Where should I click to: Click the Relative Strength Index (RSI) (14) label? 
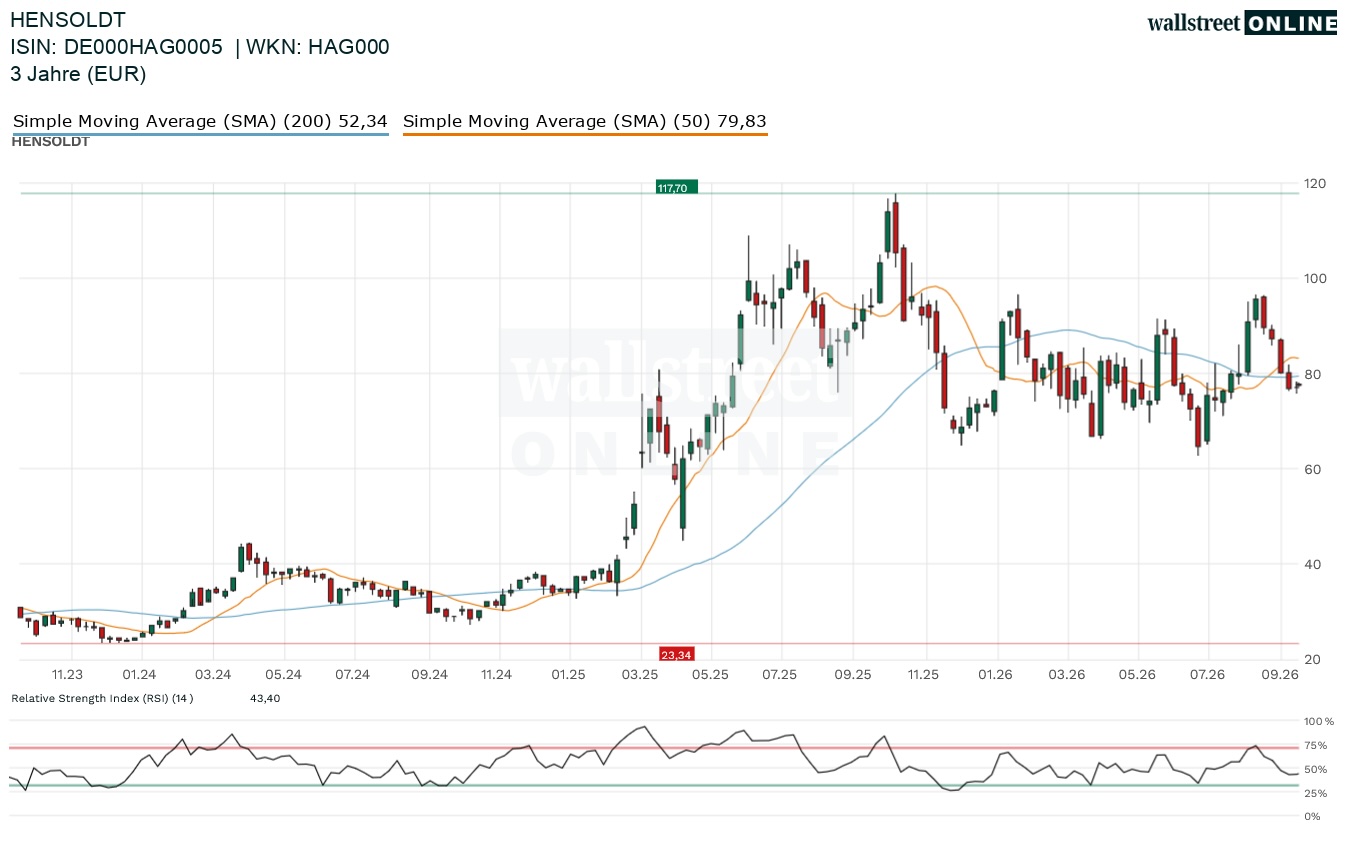(102, 698)
